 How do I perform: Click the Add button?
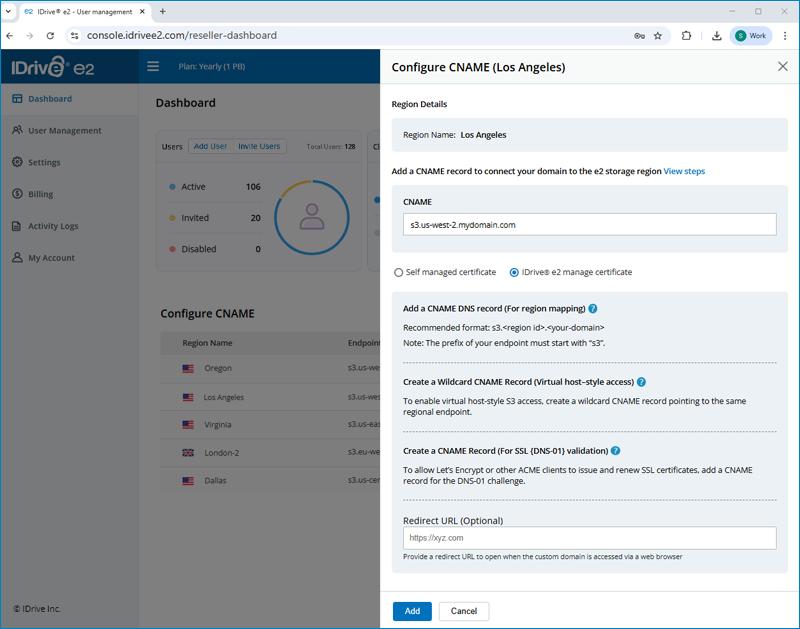tap(412, 611)
